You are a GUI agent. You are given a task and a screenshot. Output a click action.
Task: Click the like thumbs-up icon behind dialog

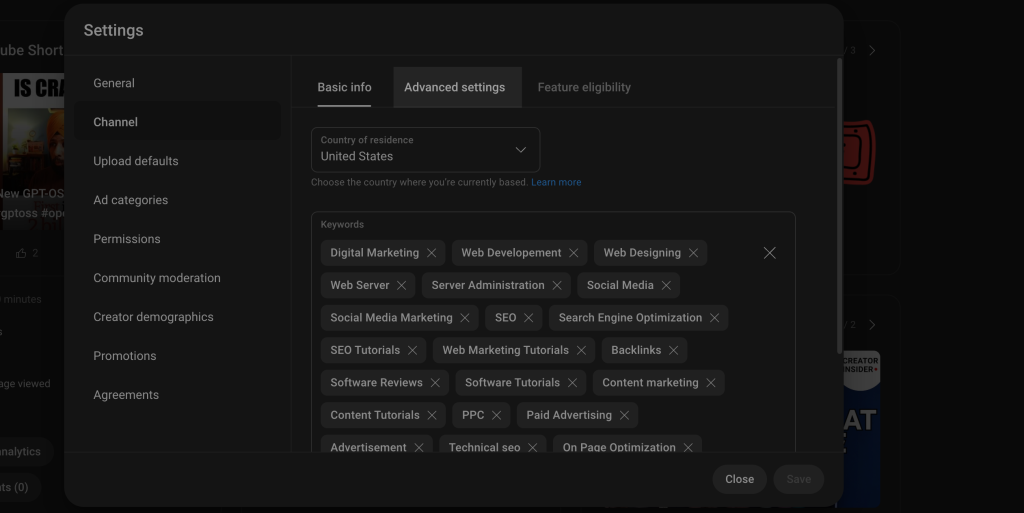[x=21, y=253]
